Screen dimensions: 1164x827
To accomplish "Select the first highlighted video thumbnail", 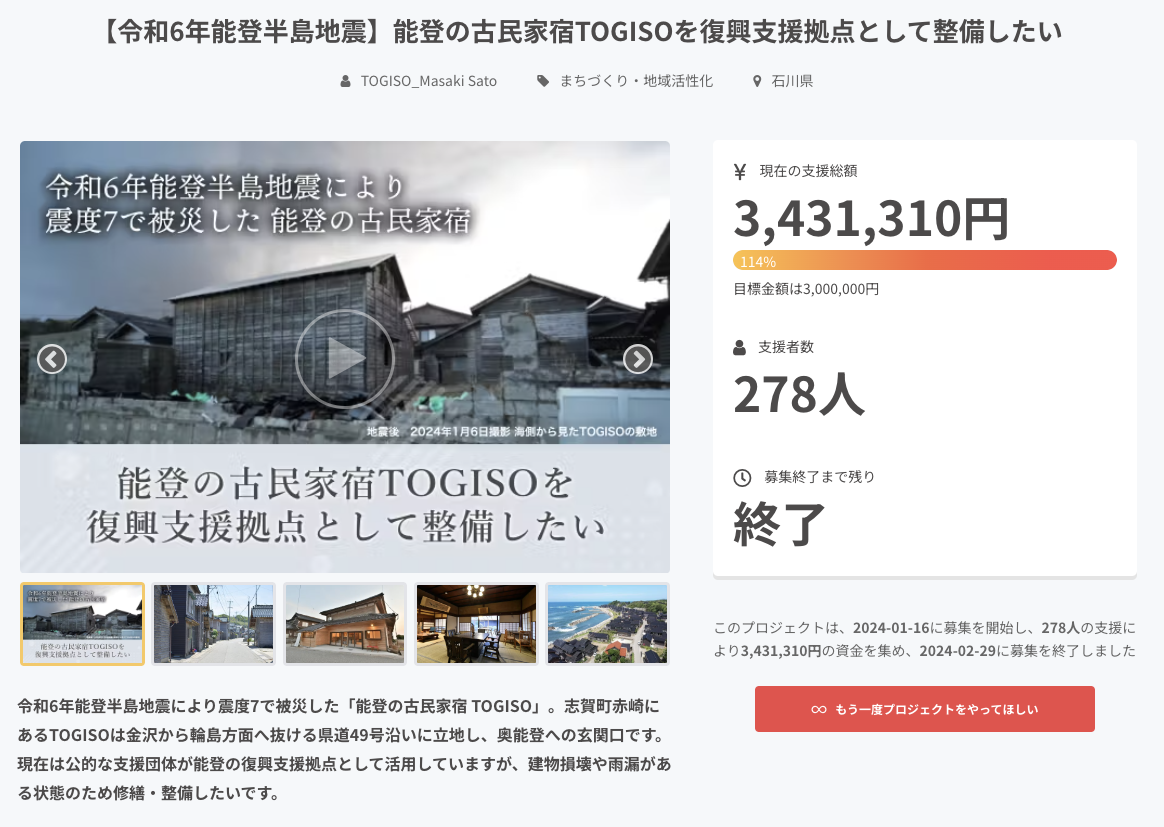I will coord(82,624).
